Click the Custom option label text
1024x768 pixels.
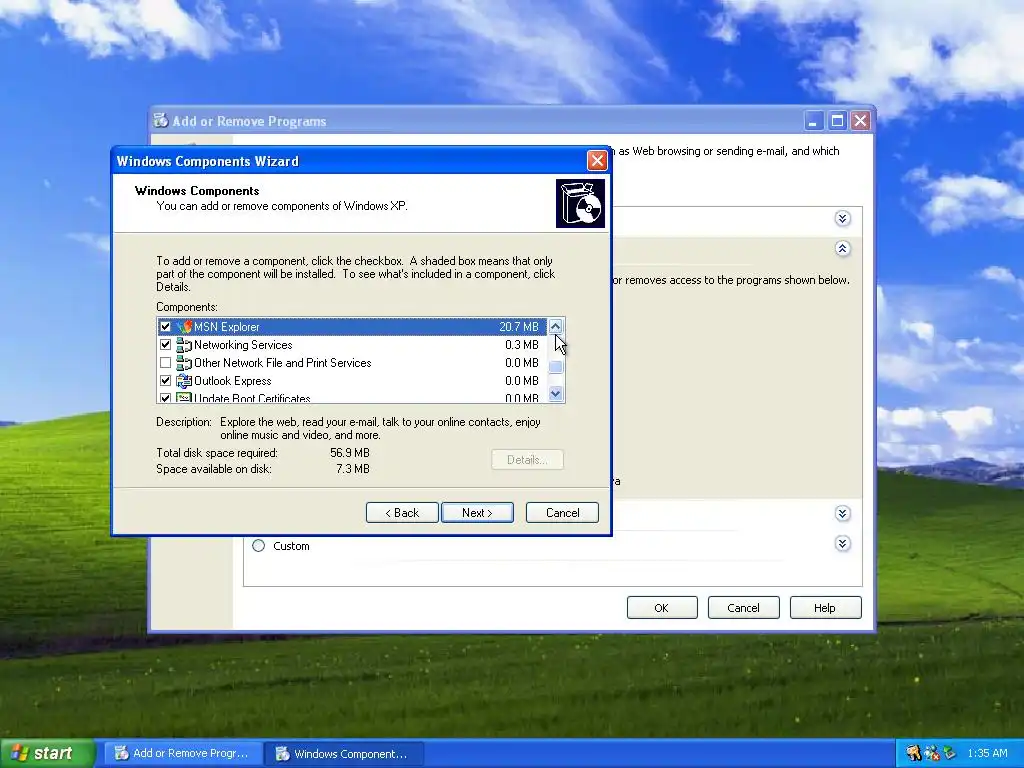tap(291, 546)
